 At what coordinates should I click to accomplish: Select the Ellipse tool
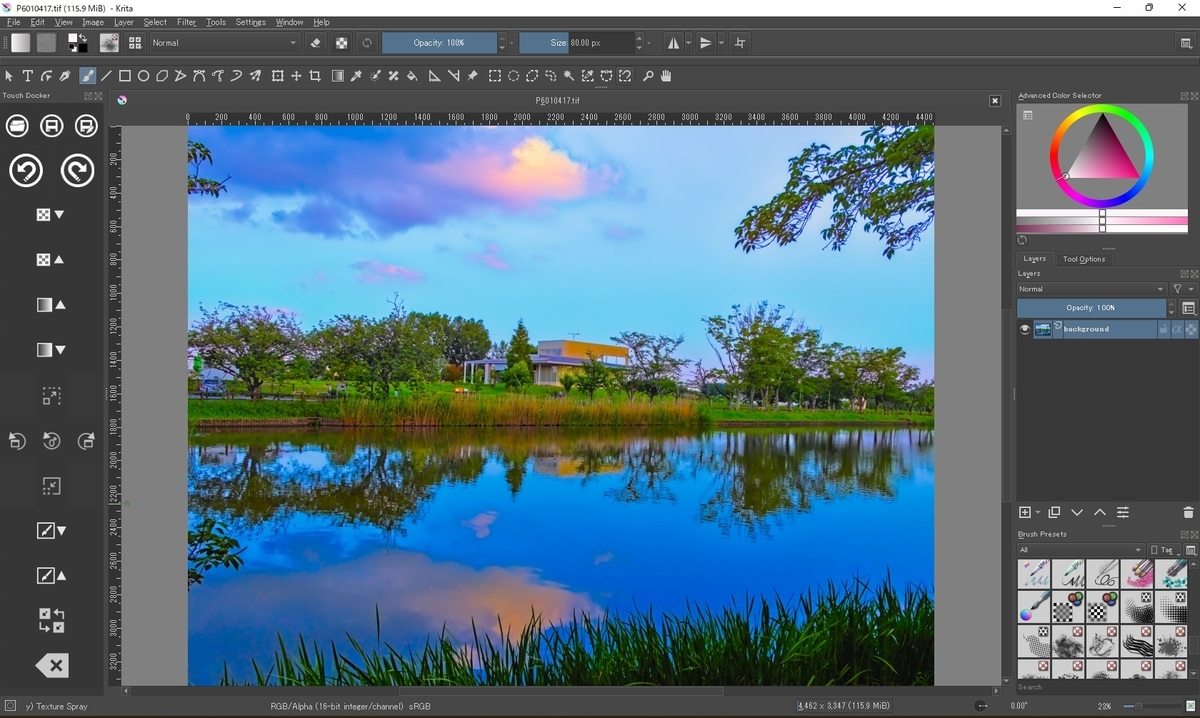[144, 76]
